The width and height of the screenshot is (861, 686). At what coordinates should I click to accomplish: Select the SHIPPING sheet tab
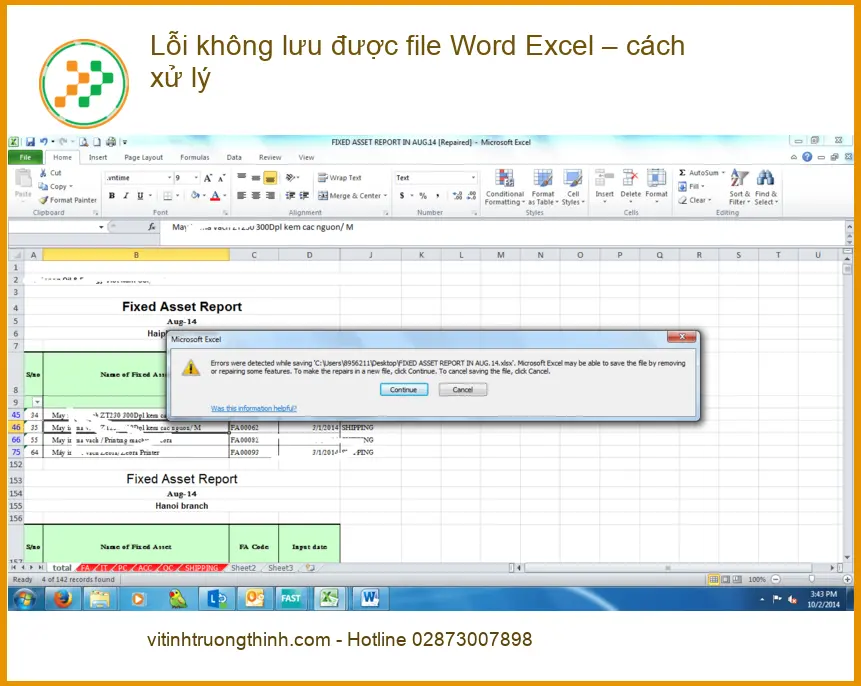(202, 568)
